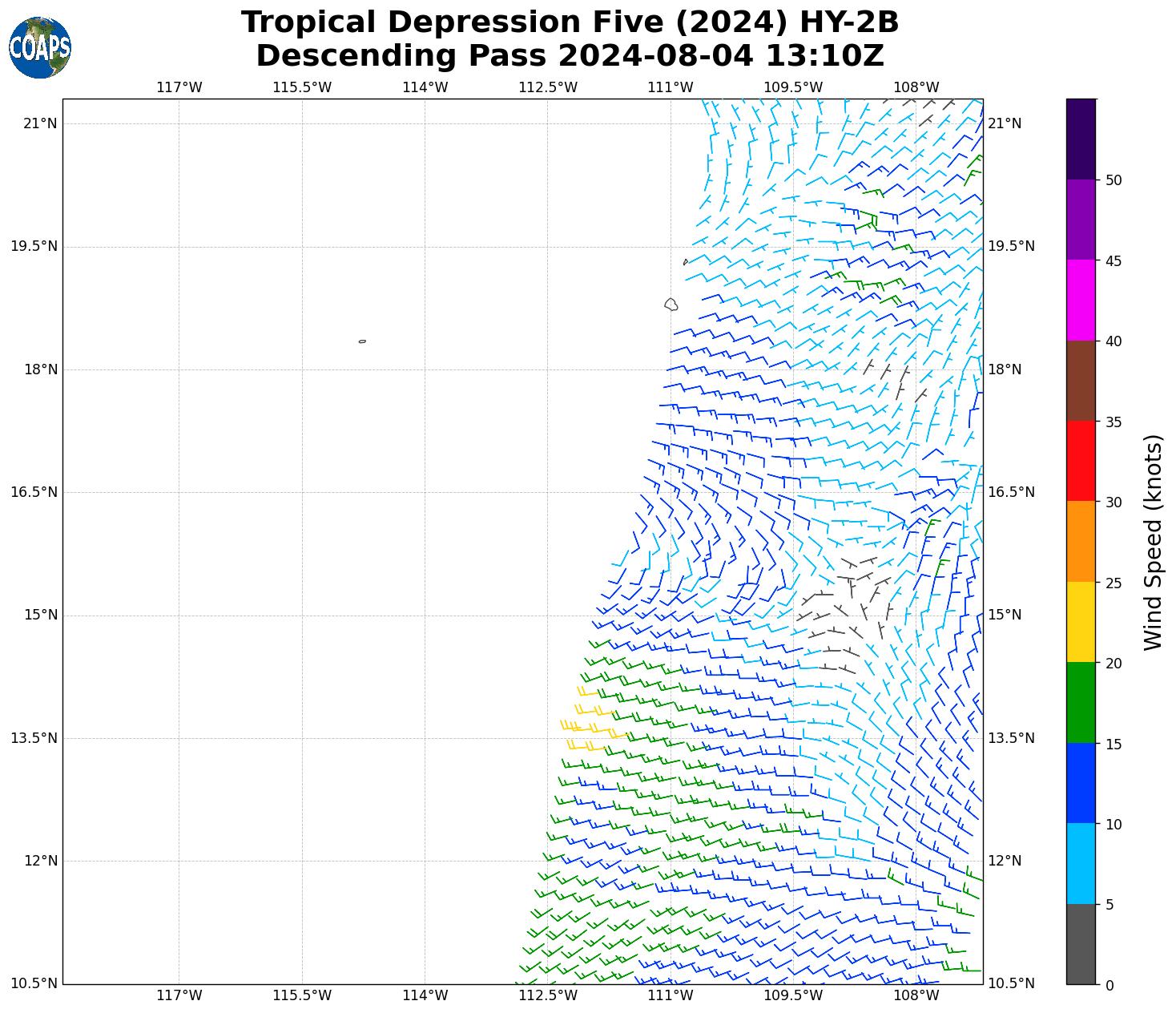Click the Socorro island outline near 111°W

(671, 305)
